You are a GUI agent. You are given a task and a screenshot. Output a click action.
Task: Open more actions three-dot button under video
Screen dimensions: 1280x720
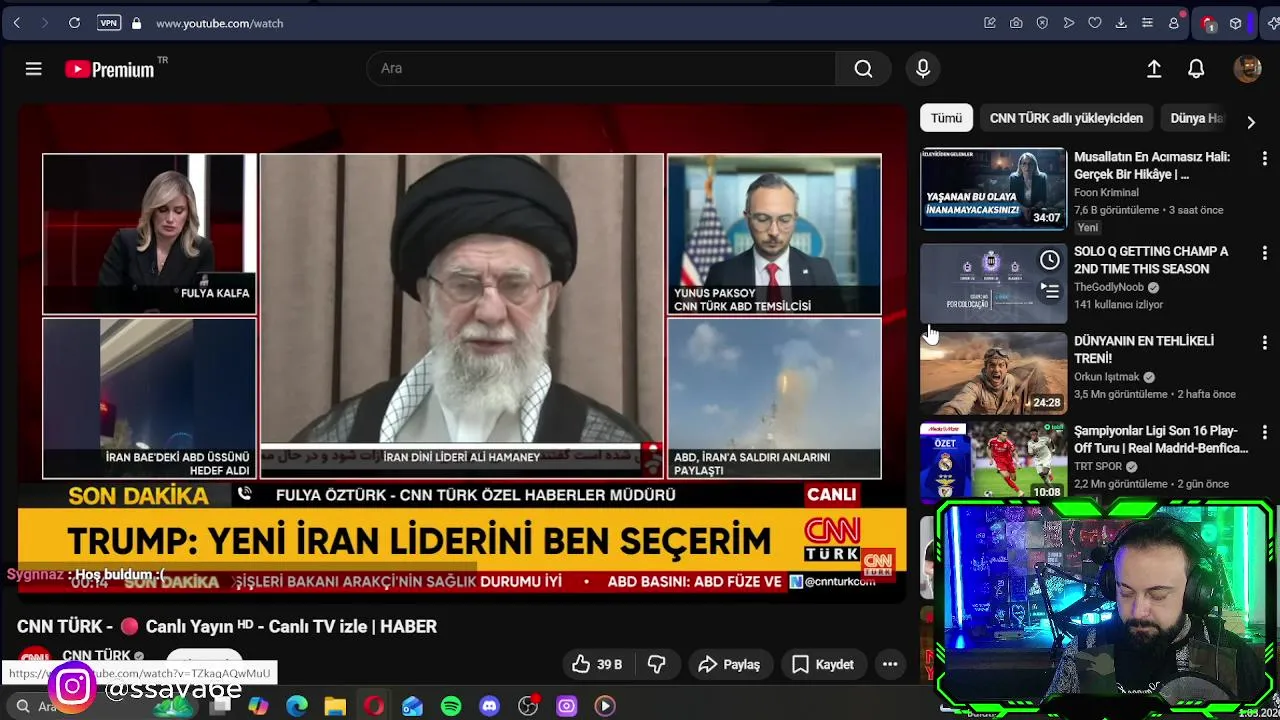pos(890,664)
